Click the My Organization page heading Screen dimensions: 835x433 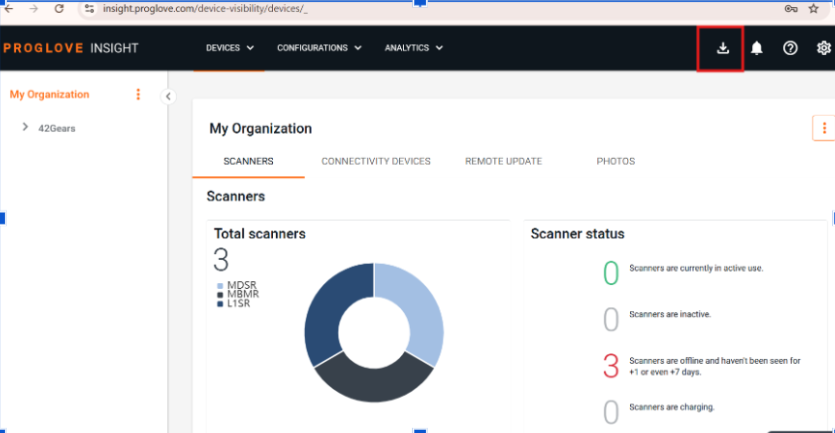pyautogui.click(x=260, y=129)
